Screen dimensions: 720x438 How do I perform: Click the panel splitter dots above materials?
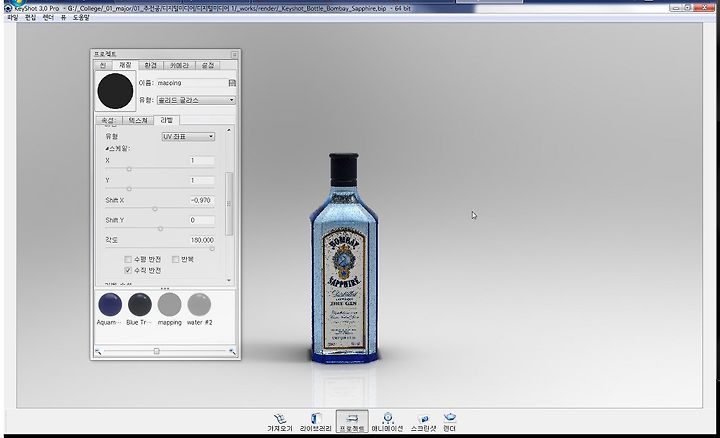[165, 288]
